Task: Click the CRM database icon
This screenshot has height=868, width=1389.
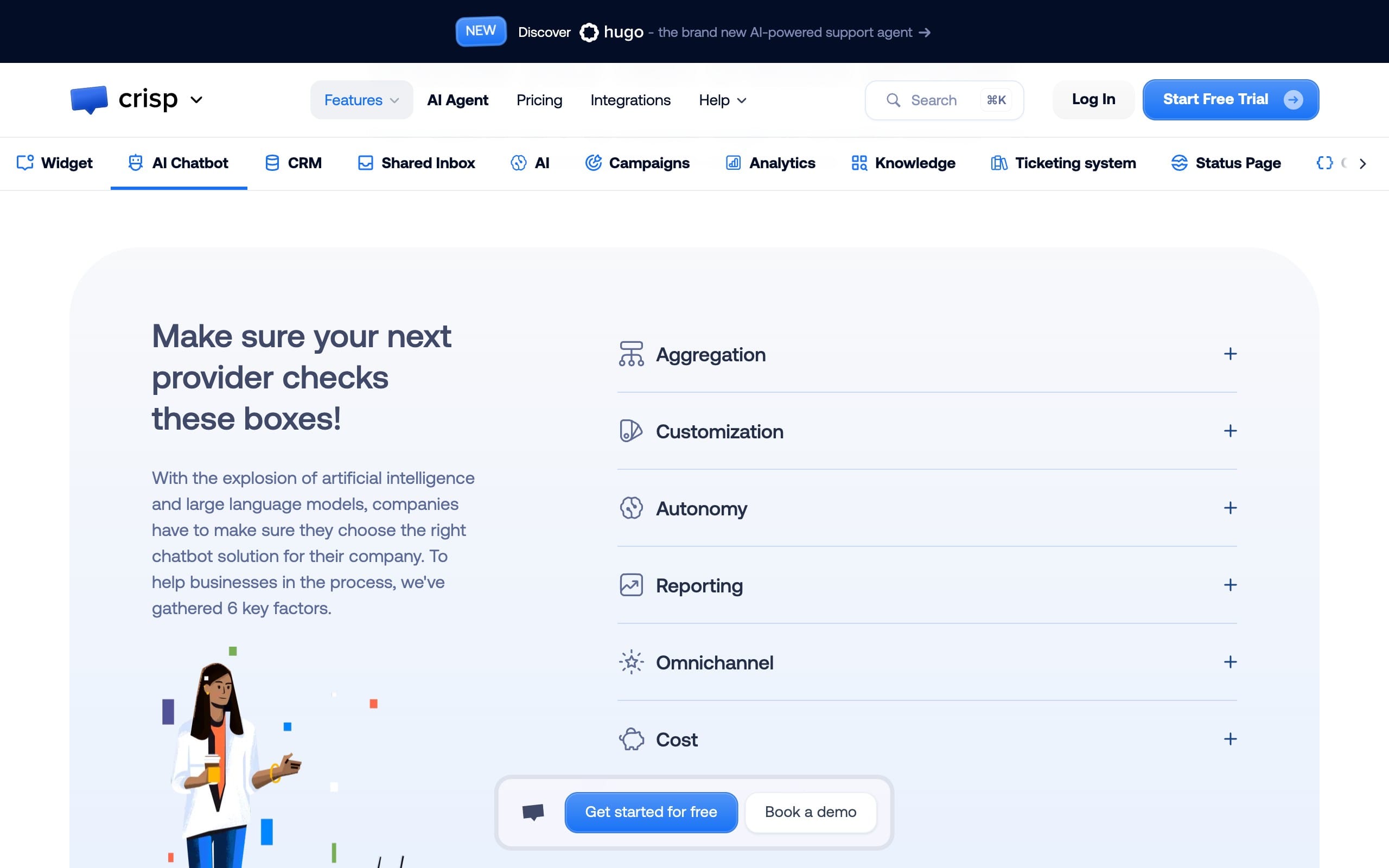Action: (x=272, y=163)
